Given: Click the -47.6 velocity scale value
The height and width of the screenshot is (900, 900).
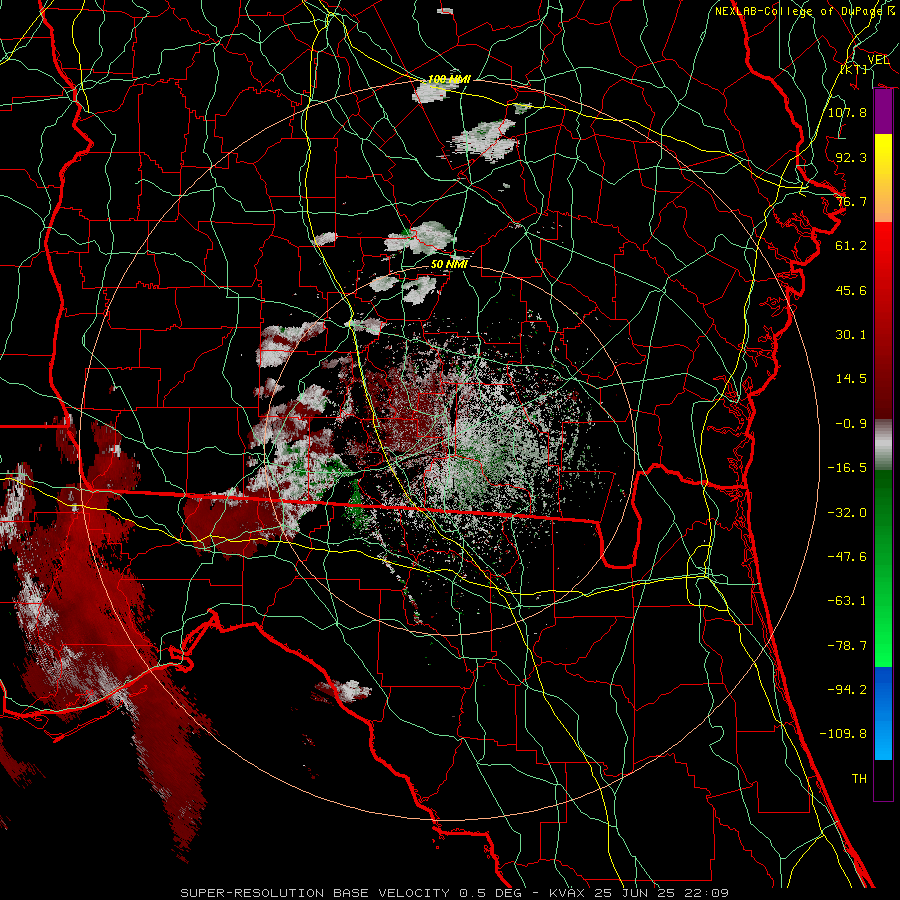Looking at the screenshot, I should (x=847, y=557).
